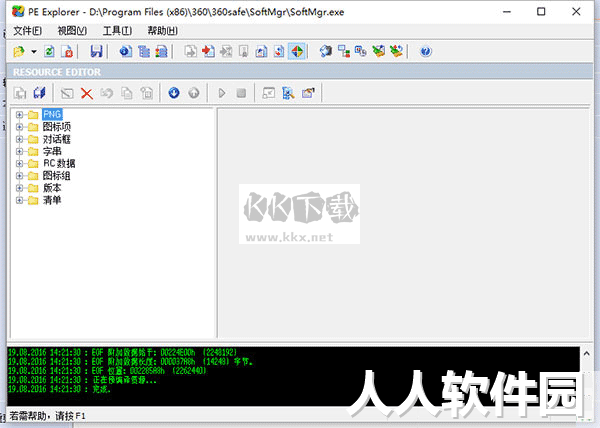The image size is (600, 428).
Task: Paste resource using the gray clipboard icon
Action: coord(147,93)
